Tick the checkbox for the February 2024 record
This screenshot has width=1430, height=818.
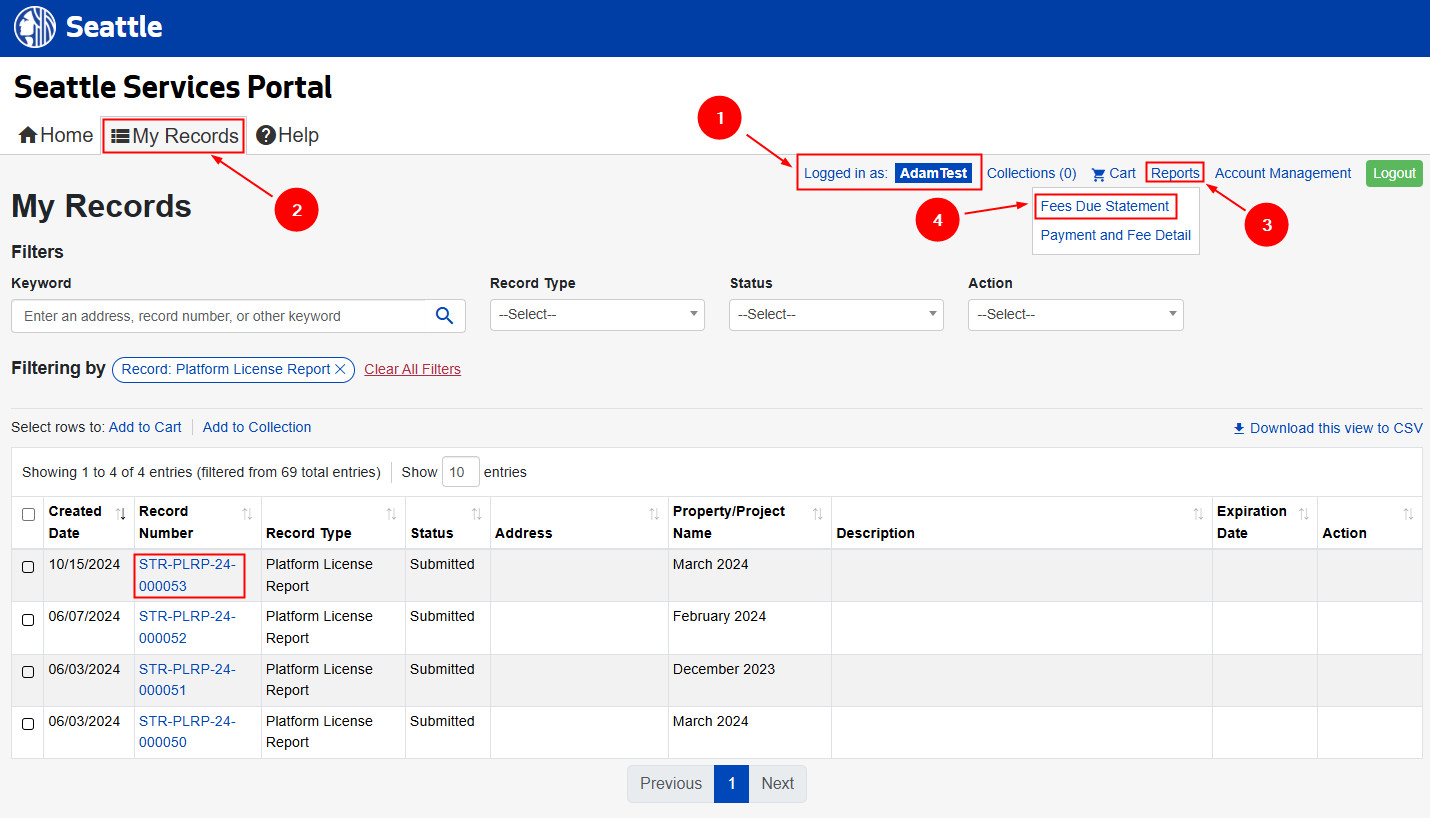click(x=28, y=619)
